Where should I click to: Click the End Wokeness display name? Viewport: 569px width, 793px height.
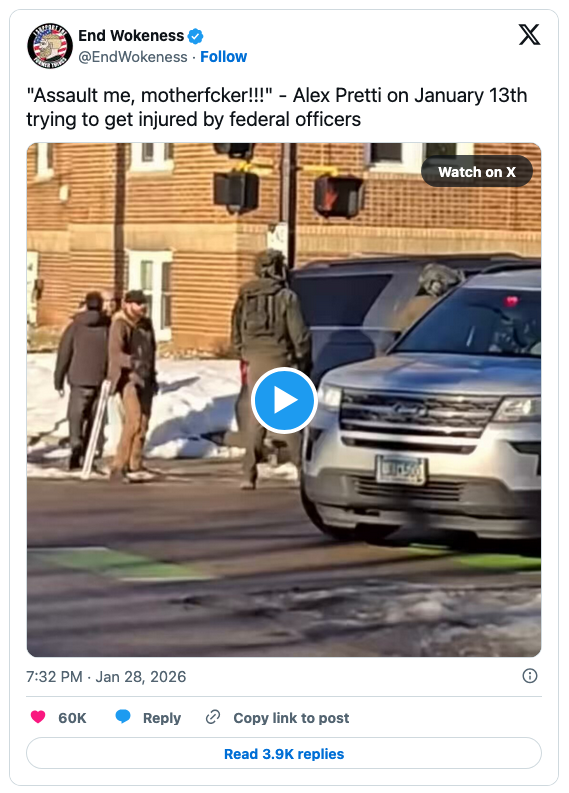coord(131,36)
